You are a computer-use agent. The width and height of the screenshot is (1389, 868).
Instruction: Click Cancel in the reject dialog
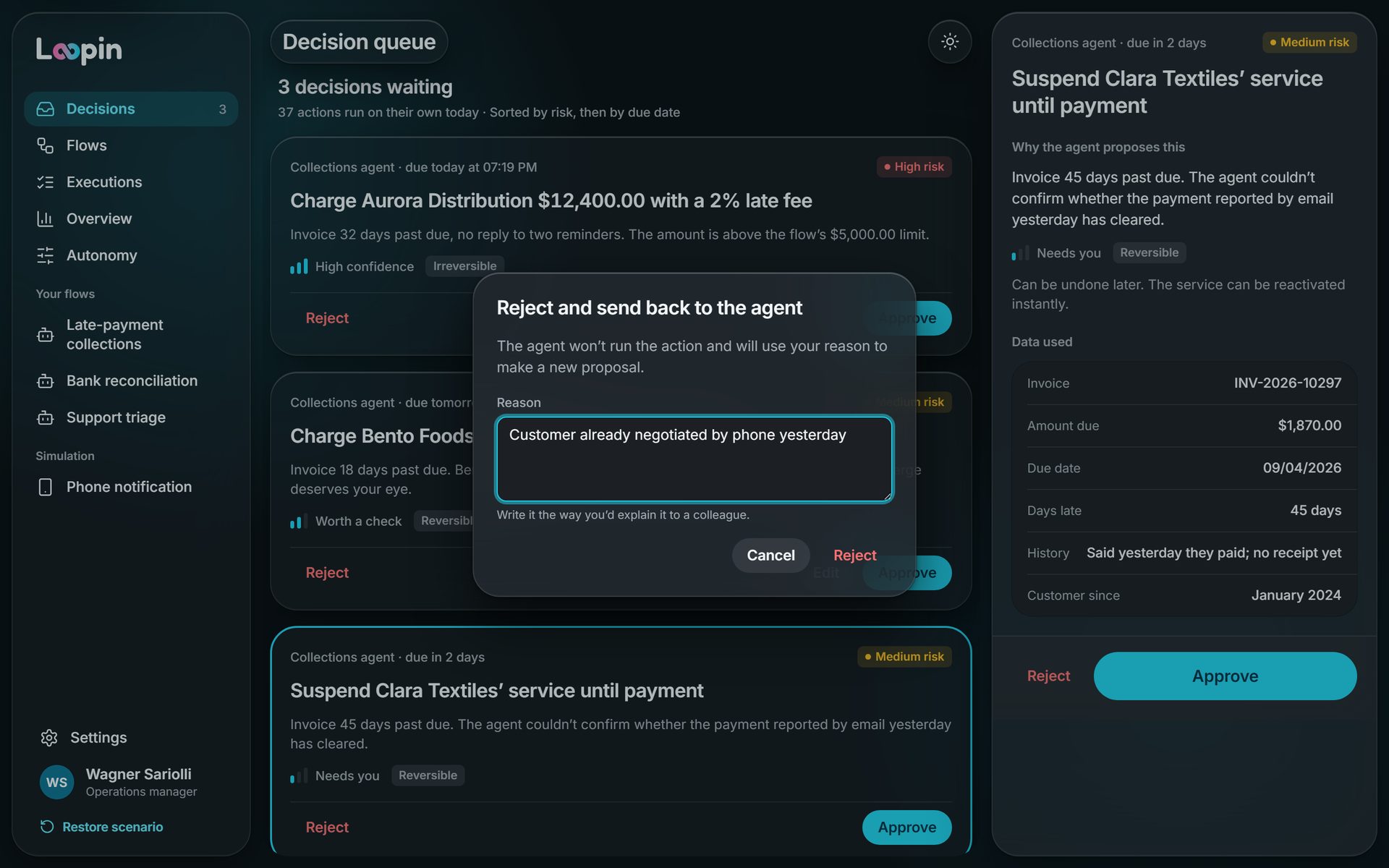pyautogui.click(x=770, y=556)
